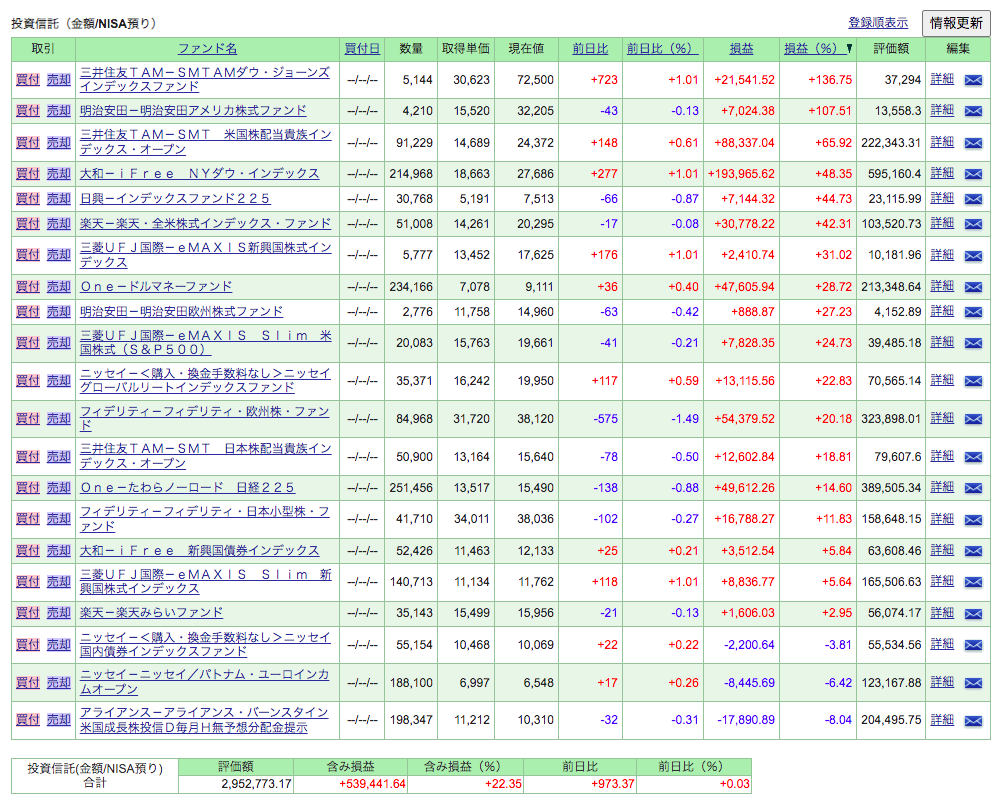The width and height of the screenshot is (1004, 801).
Task: Select total 評価額 value 2,952,773.17
Action: pyautogui.click(x=256, y=784)
